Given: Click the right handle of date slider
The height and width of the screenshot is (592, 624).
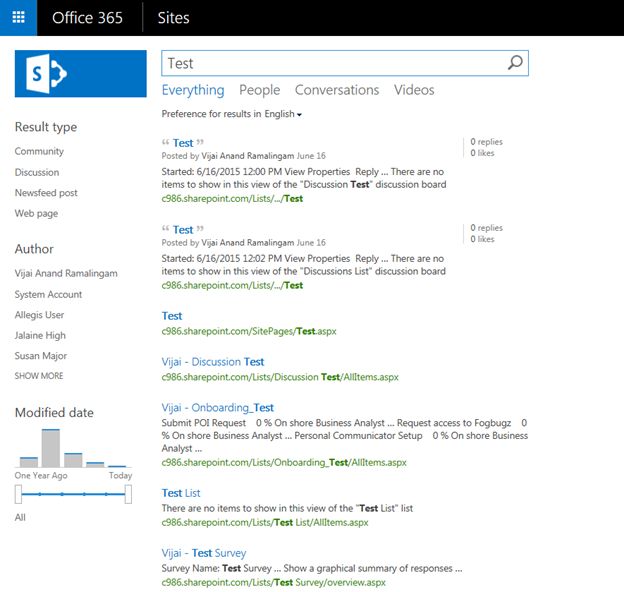Looking at the screenshot, I should [x=127, y=494].
